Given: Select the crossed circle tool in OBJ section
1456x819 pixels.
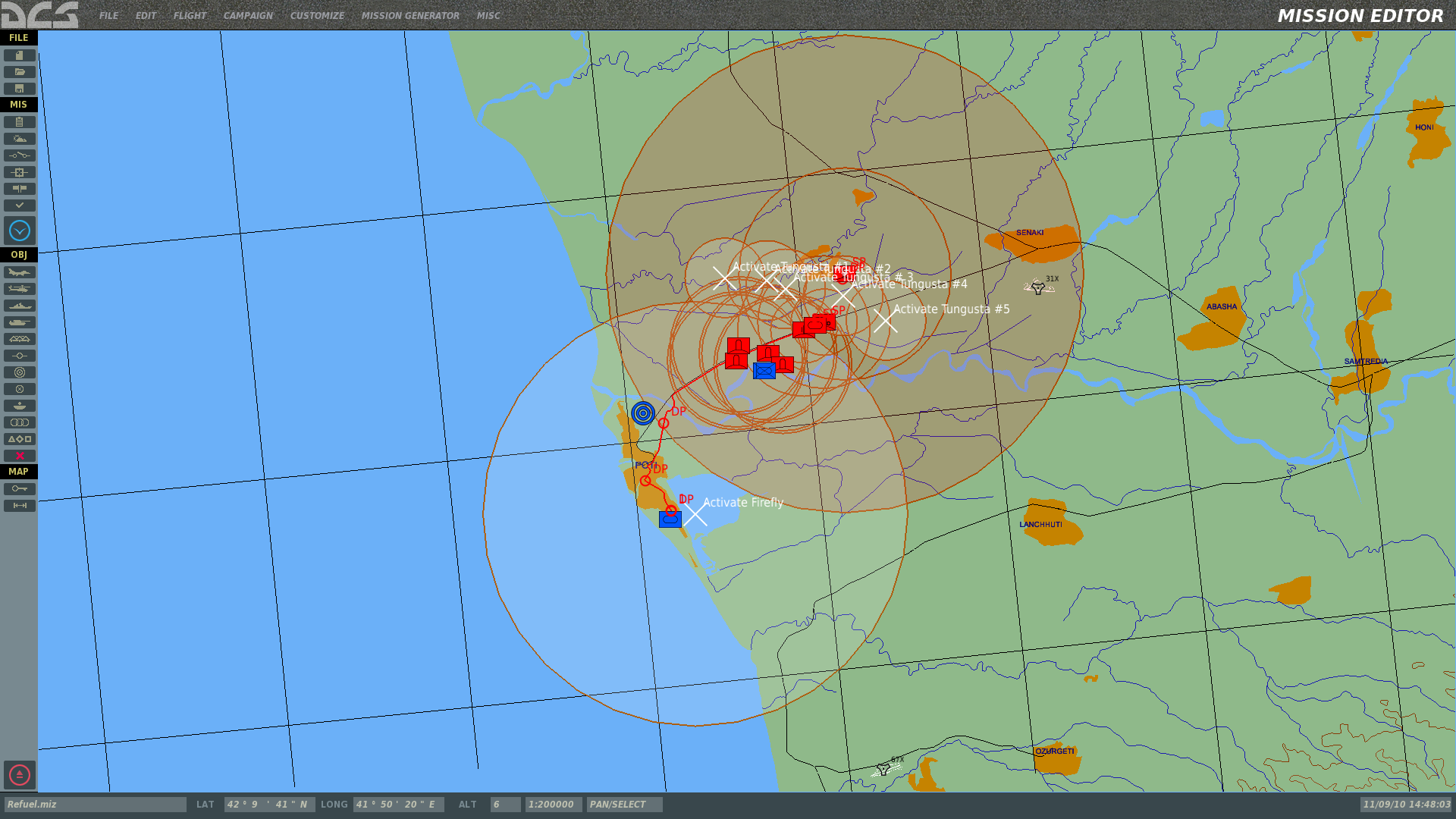Looking at the screenshot, I should pyautogui.click(x=20, y=389).
